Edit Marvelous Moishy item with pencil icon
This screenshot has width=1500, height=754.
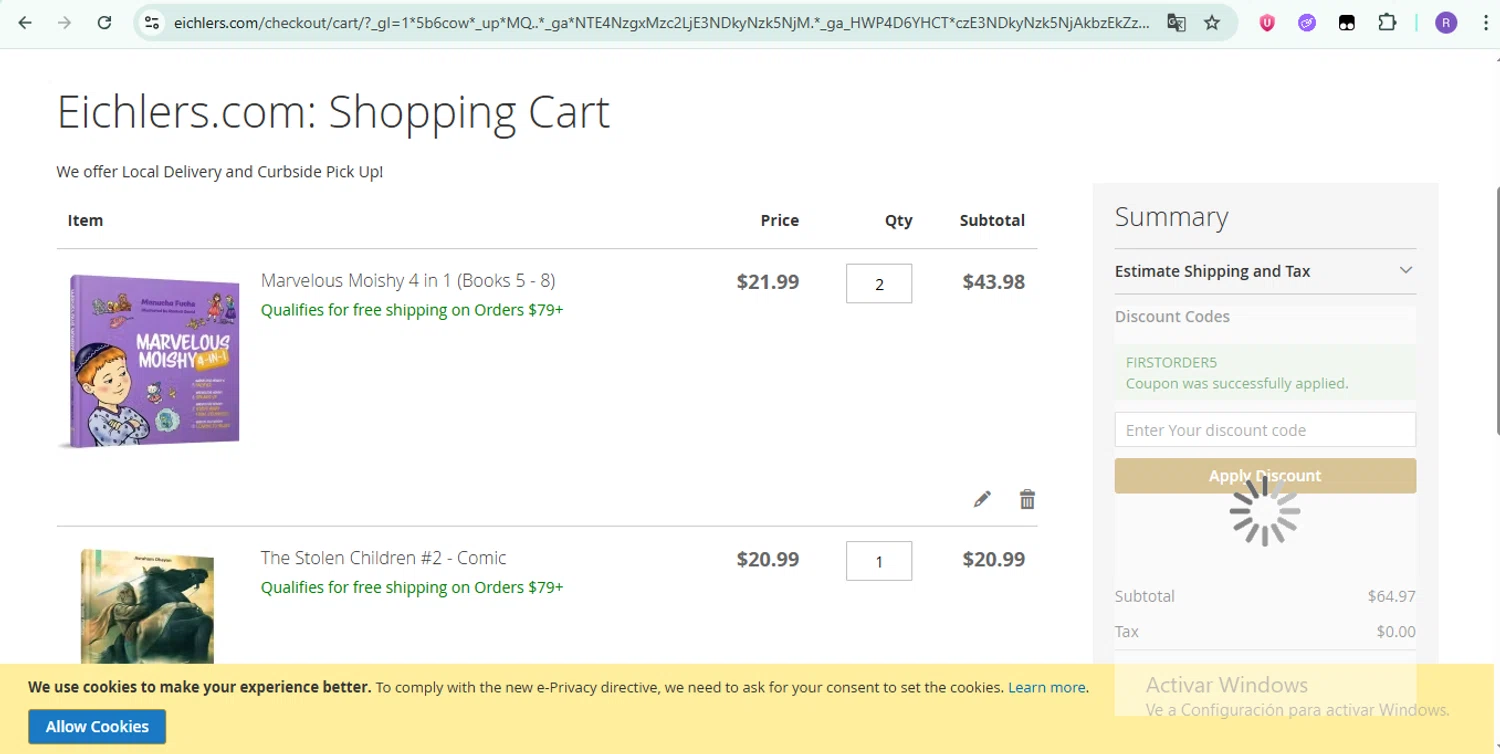coord(982,499)
